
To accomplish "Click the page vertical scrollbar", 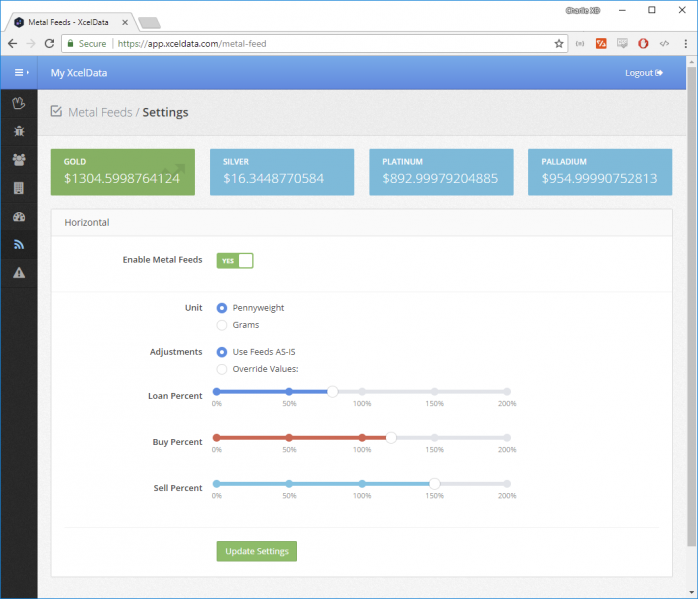I will (691, 306).
